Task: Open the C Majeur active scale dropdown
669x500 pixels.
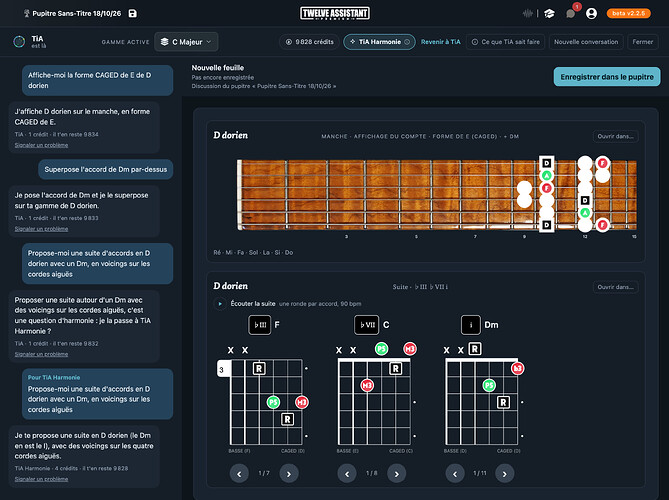Action: (186, 42)
